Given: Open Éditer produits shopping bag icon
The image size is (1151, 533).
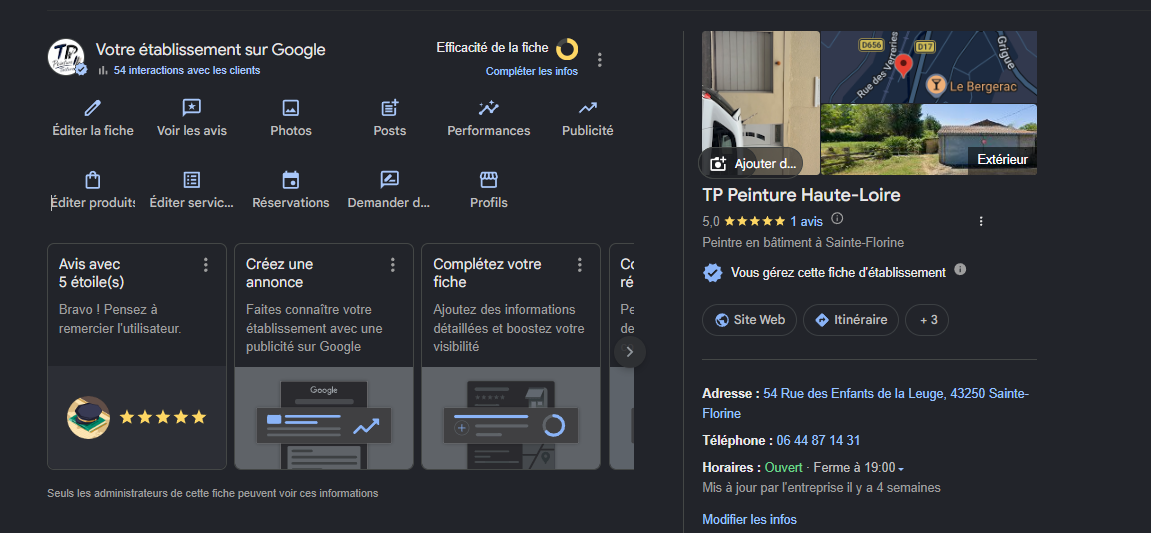Looking at the screenshot, I should [x=92, y=180].
